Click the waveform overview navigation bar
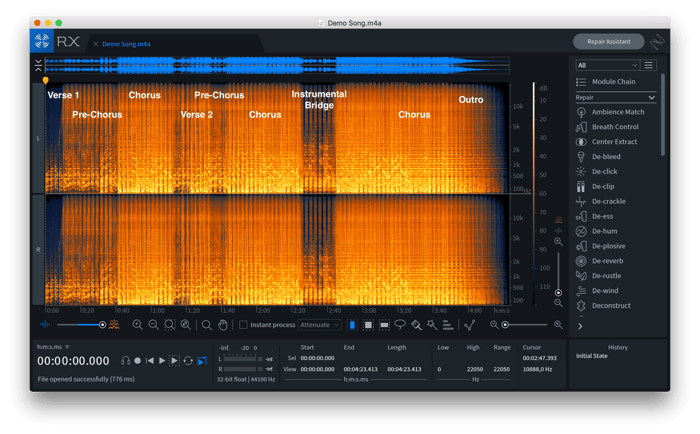This screenshot has width=700, height=434. [277, 65]
